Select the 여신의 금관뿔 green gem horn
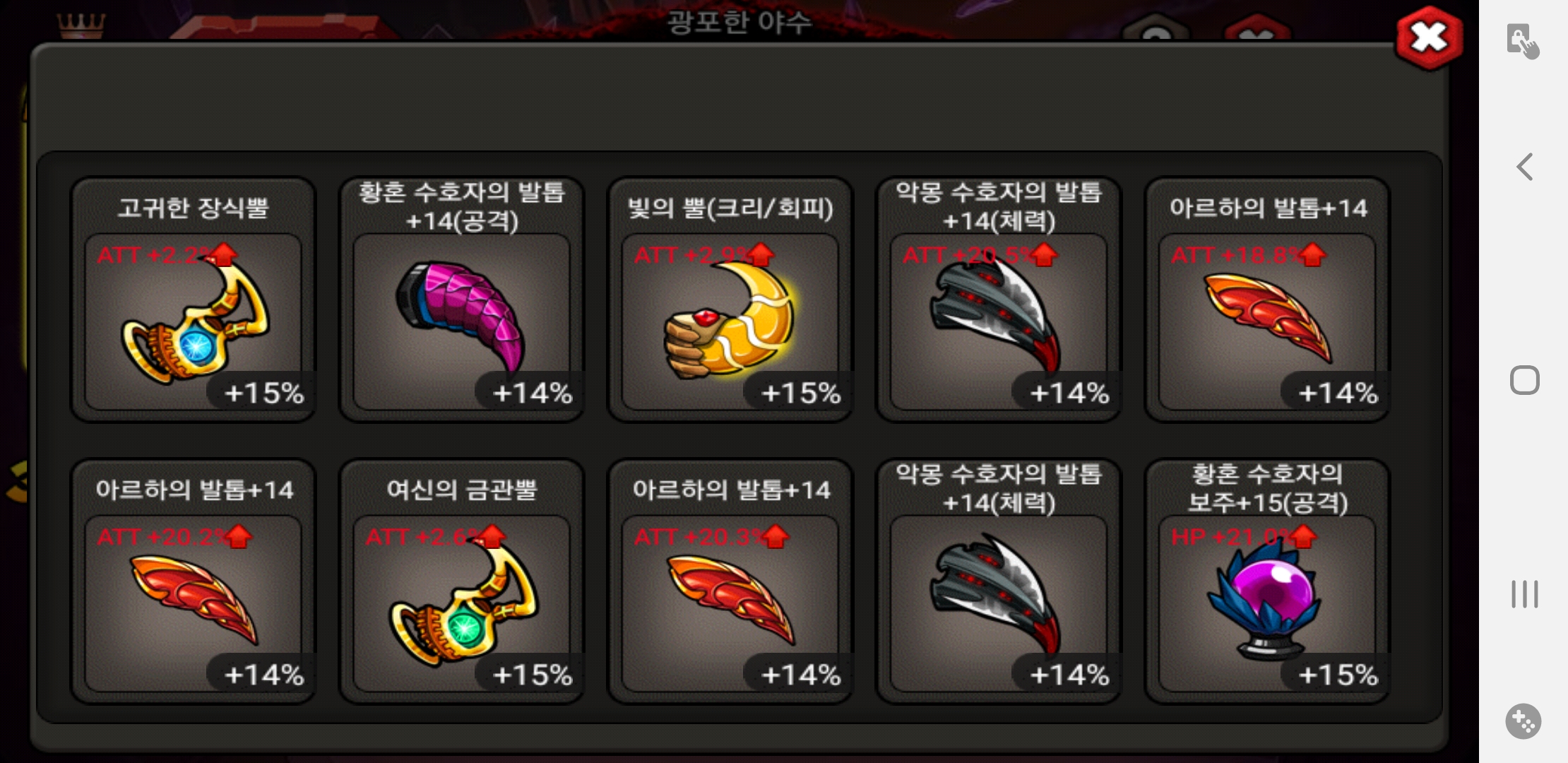The width and height of the screenshot is (1568, 763). 461,581
